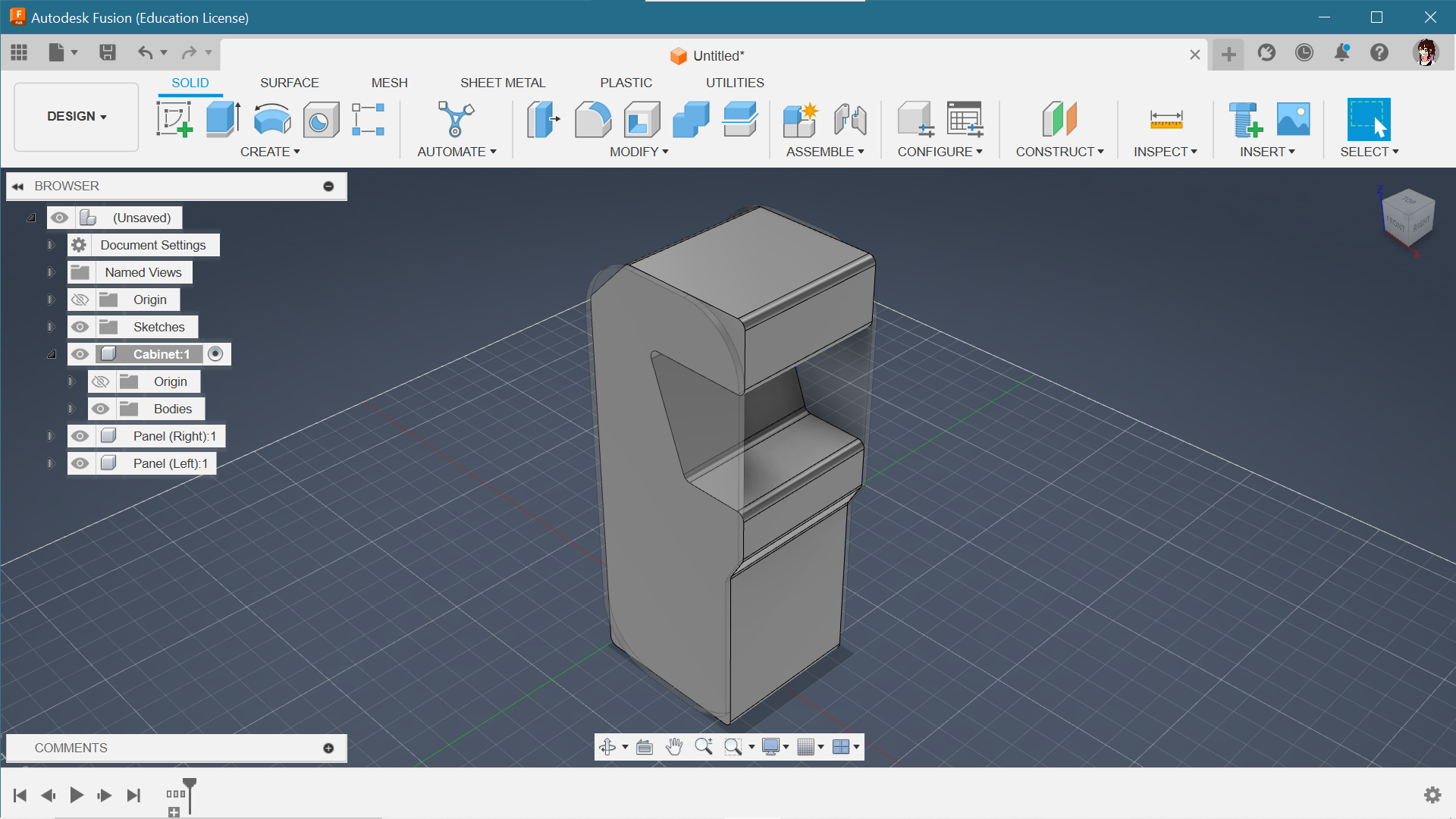Jump to timeline beginning
The image size is (1456, 819).
[20, 795]
